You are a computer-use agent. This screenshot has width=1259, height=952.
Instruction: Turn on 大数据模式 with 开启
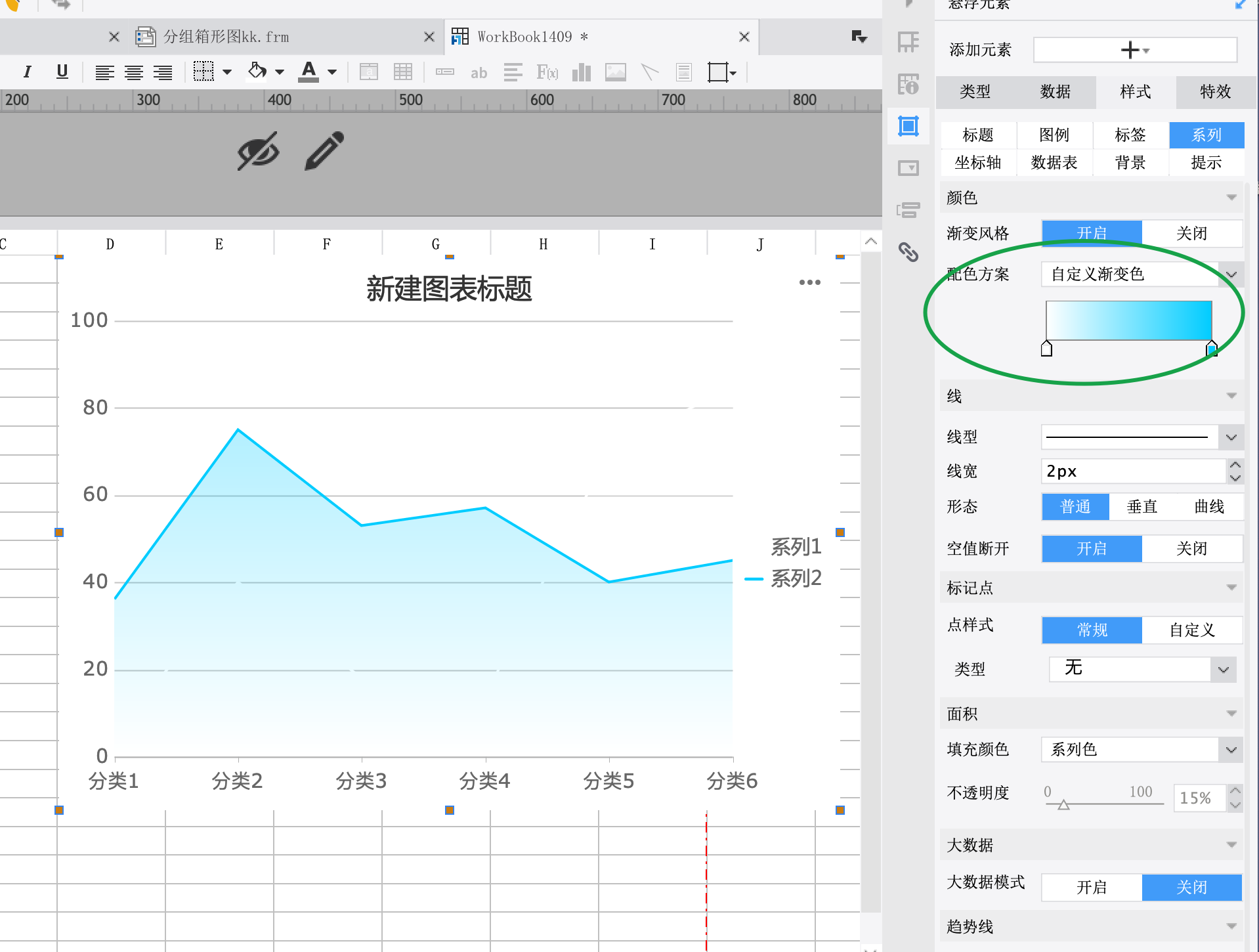[x=1092, y=888]
